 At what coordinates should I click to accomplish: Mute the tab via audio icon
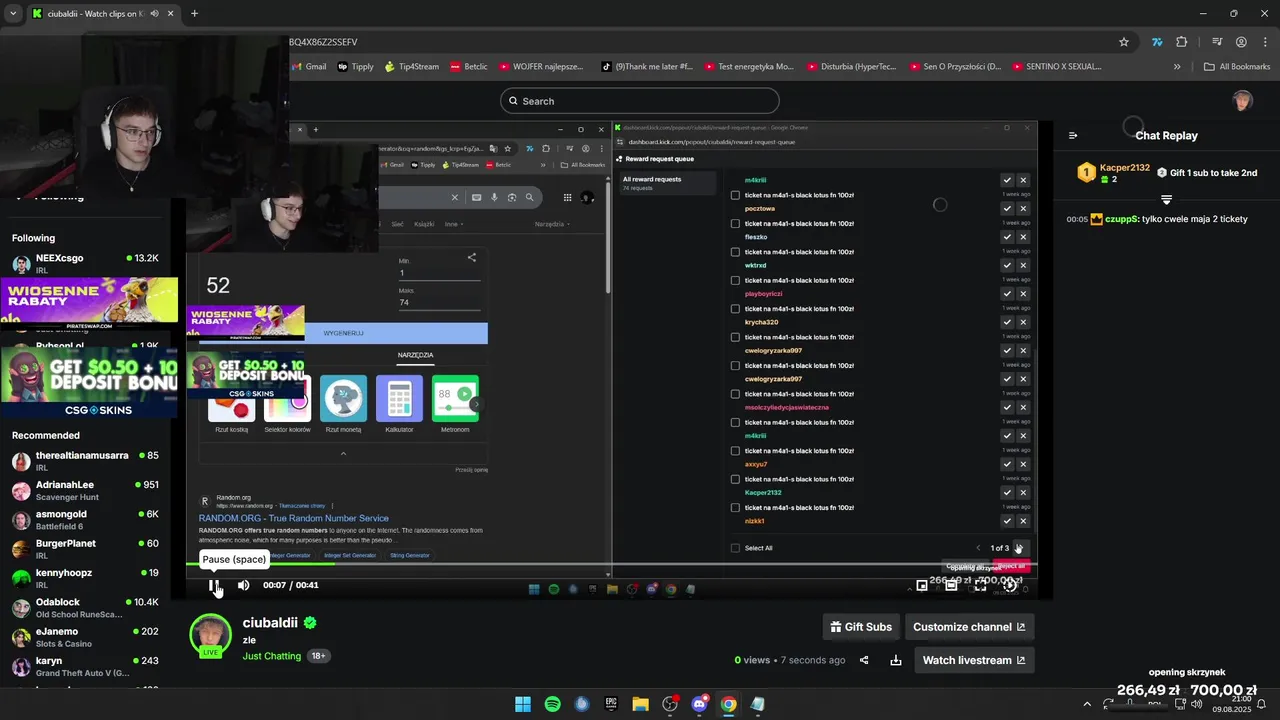pyautogui.click(x=154, y=14)
